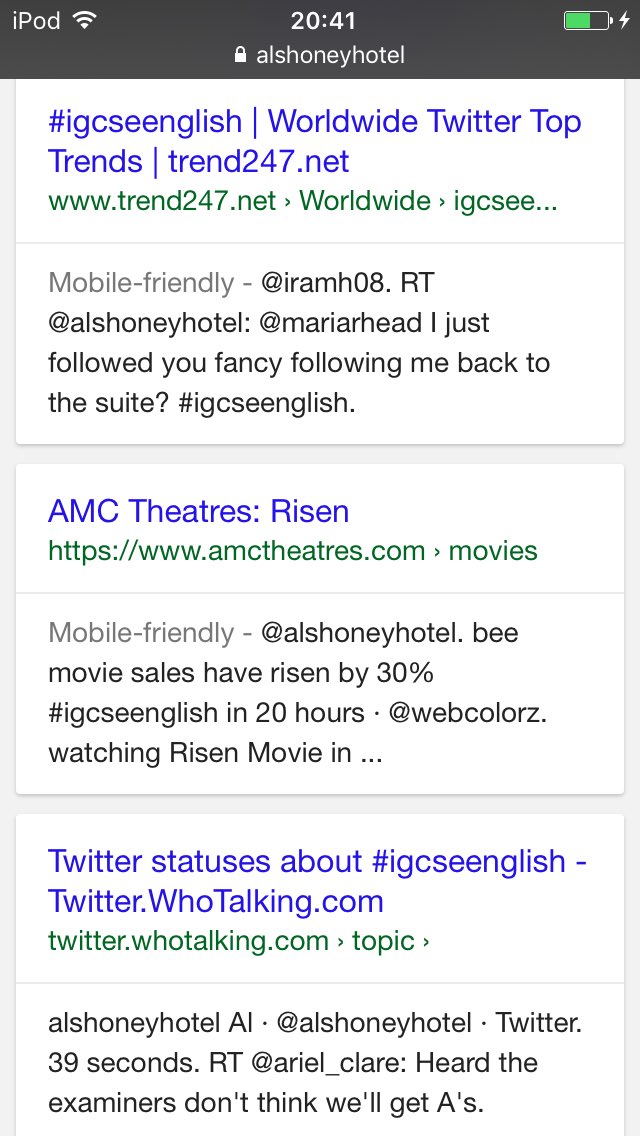Tap Mobile-friendly label in AMC result

[141, 632]
